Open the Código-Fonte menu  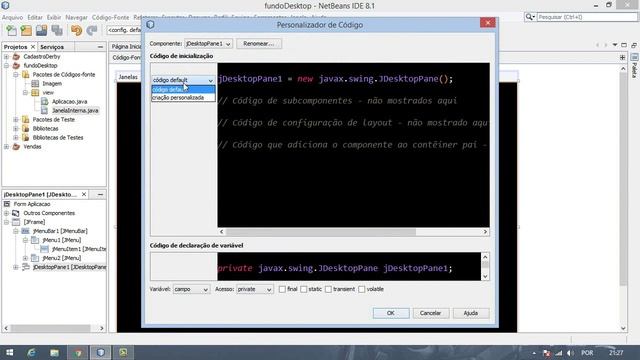(110, 18)
